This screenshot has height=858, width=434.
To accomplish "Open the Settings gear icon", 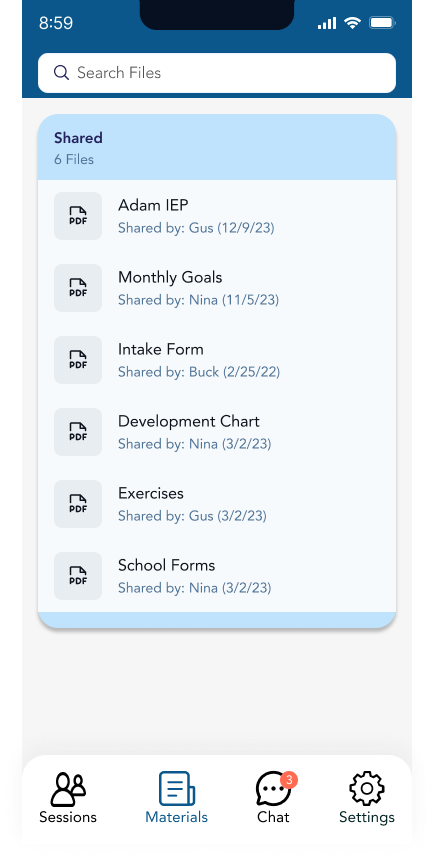I will click(x=367, y=789).
